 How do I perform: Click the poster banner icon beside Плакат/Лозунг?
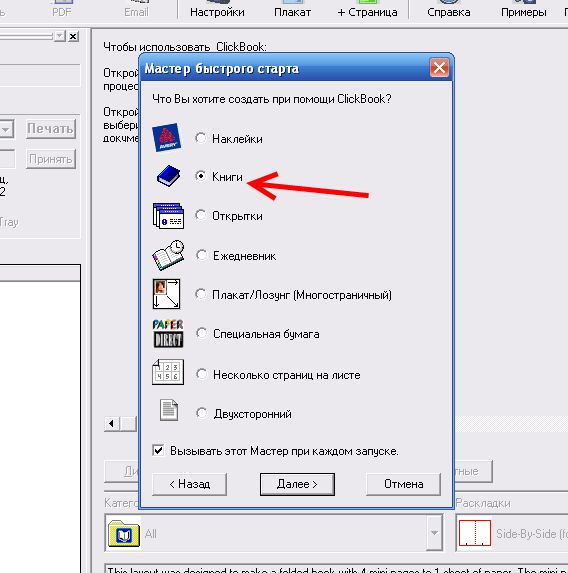point(167,294)
